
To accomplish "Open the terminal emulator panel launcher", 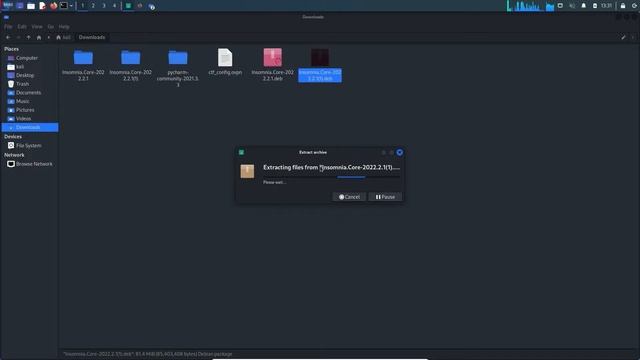I will (x=64, y=6).
